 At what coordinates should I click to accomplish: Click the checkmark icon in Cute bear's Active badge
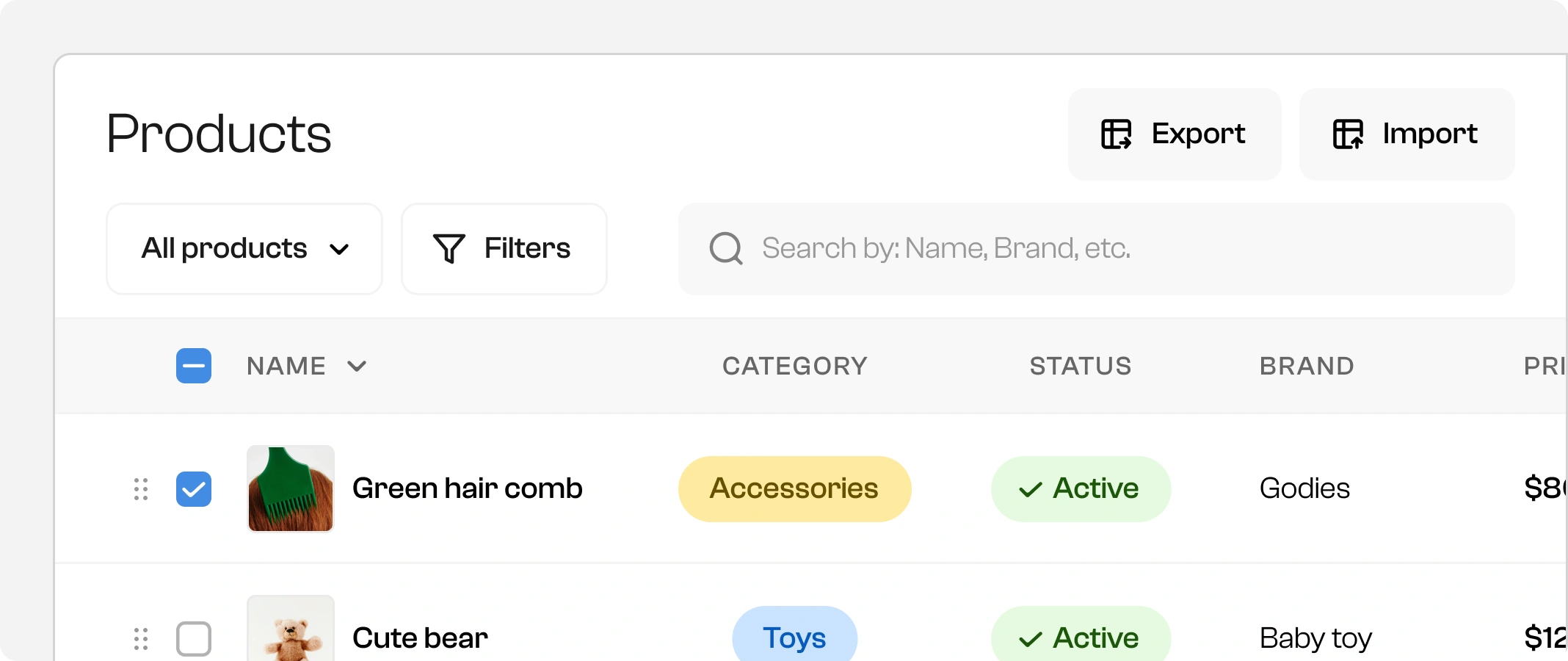click(1030, 638)
